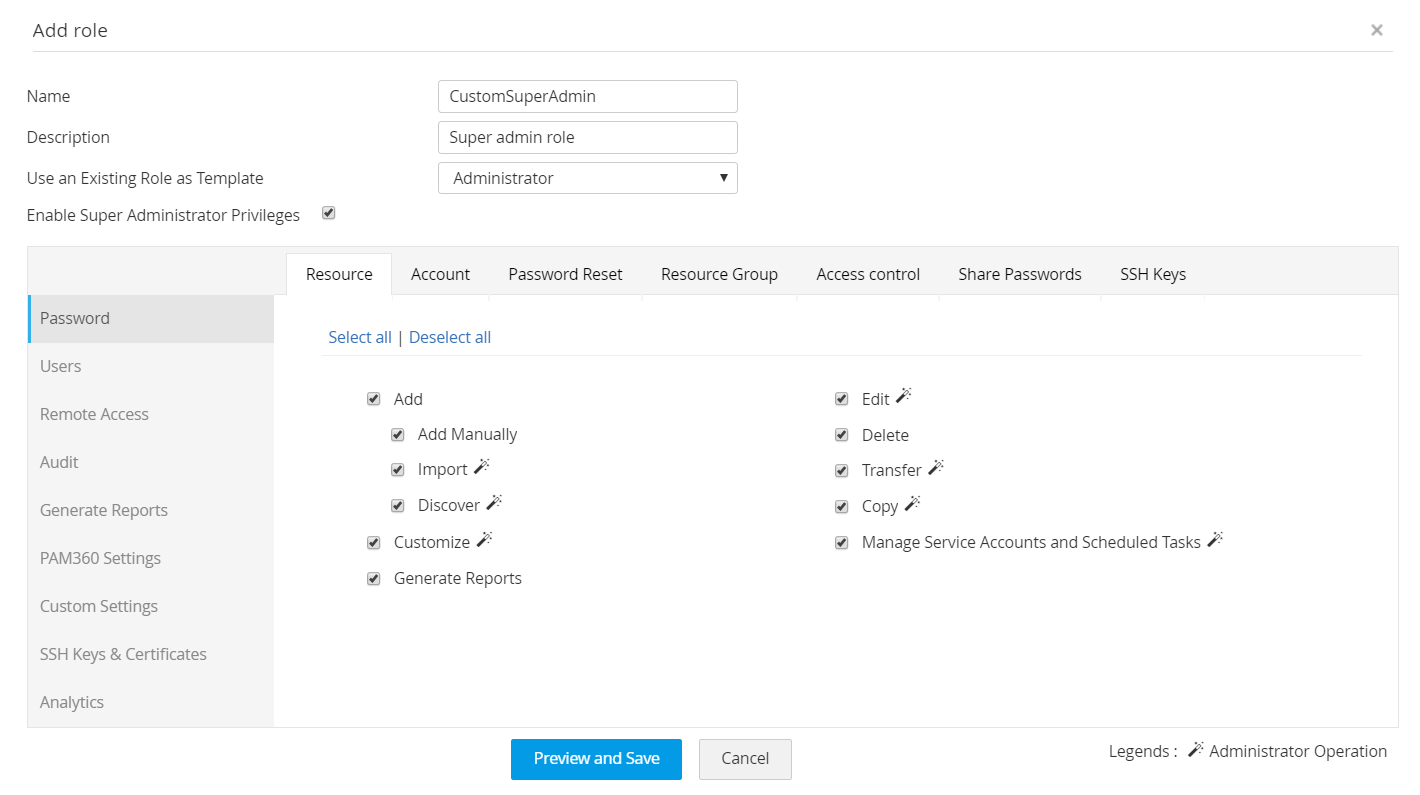The image size is (1420, 795).
Task: Click the wand icon beside Discover
Action: coord(494,503)
